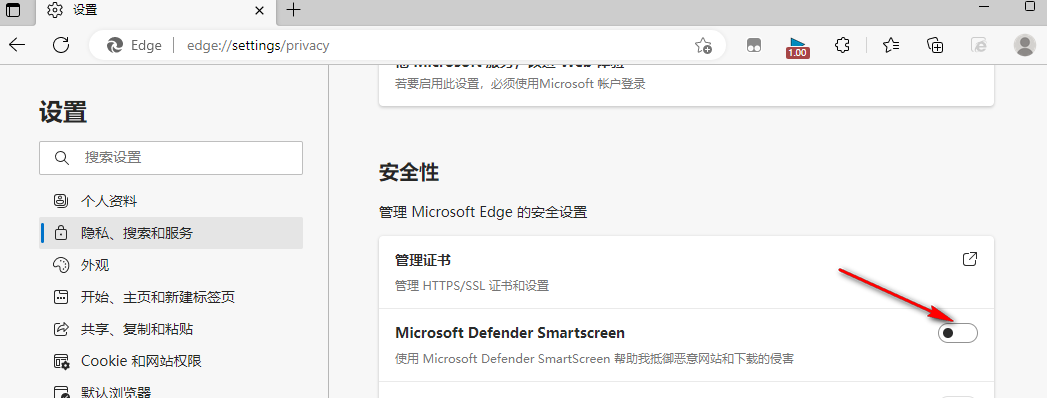
Task: Open the Extensions puzzle-piece icon
Action: pos(843,45)
